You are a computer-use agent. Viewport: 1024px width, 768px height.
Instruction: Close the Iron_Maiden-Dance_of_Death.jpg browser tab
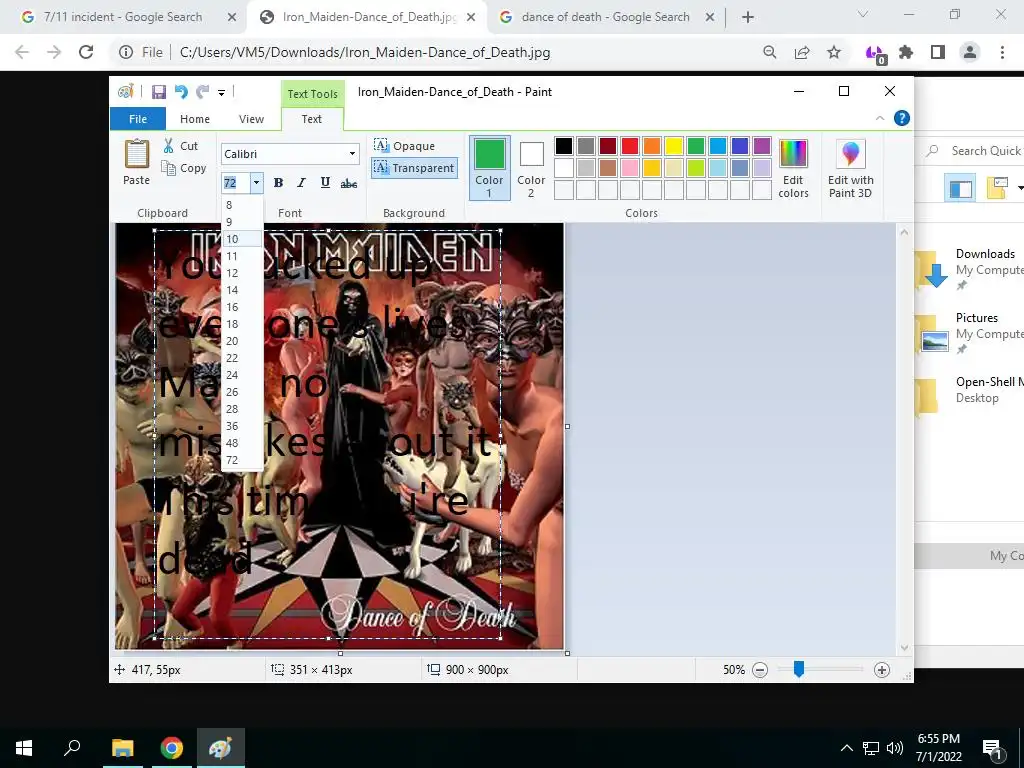click(x=471, y=18)
